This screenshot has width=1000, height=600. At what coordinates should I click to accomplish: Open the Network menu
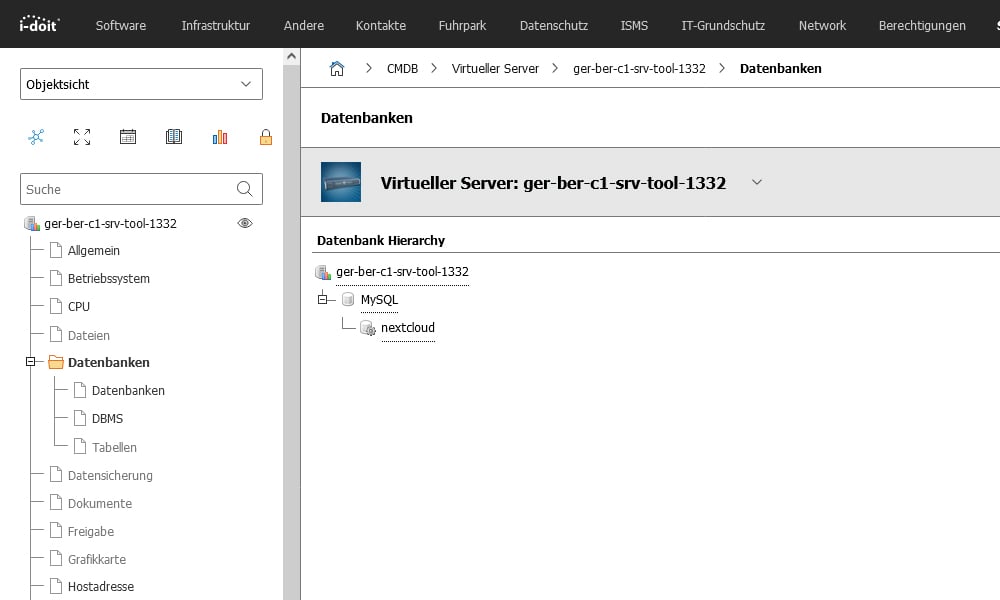(x=822, y=26)
